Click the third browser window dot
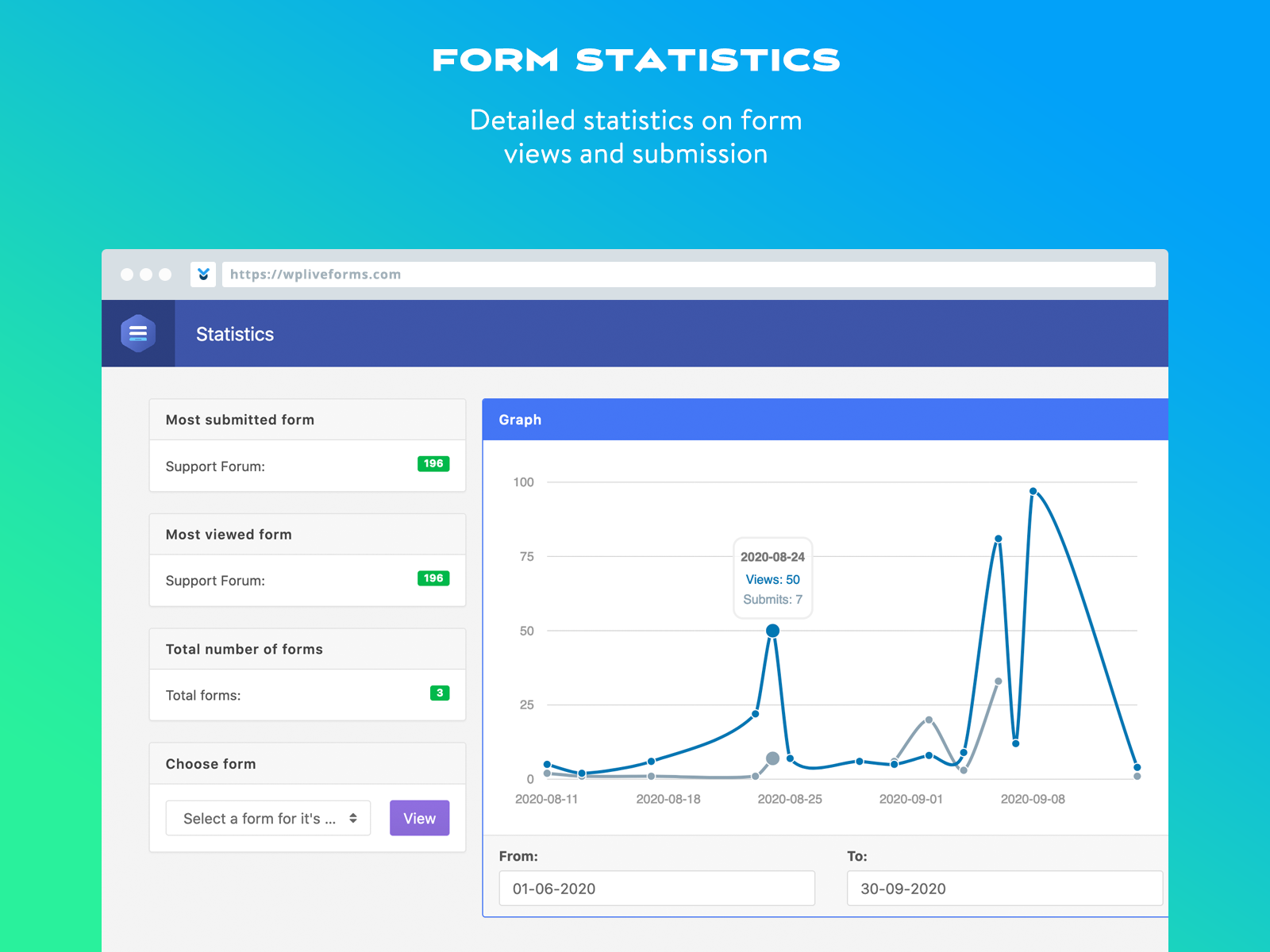Image resolution: width=1270 pixels, height=952 pixels. tap(165, 274)
